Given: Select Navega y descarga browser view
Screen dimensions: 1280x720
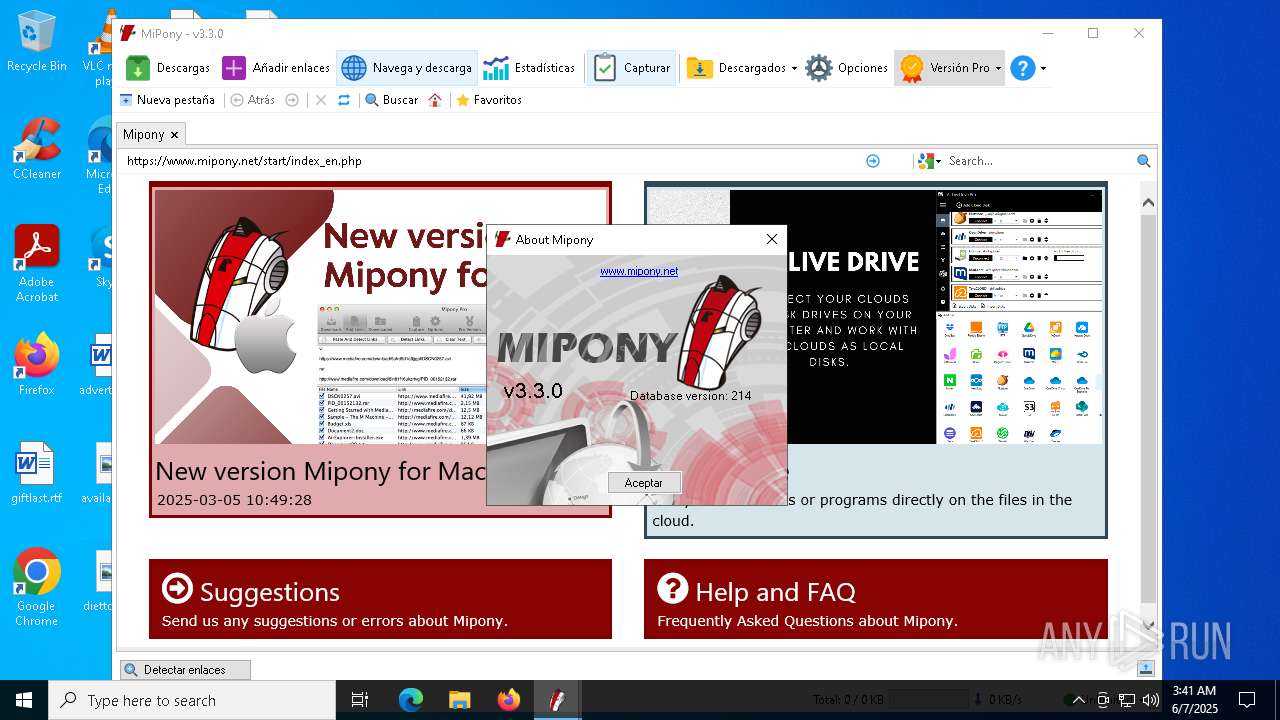Looking at the screenshot, I should 407,68.
